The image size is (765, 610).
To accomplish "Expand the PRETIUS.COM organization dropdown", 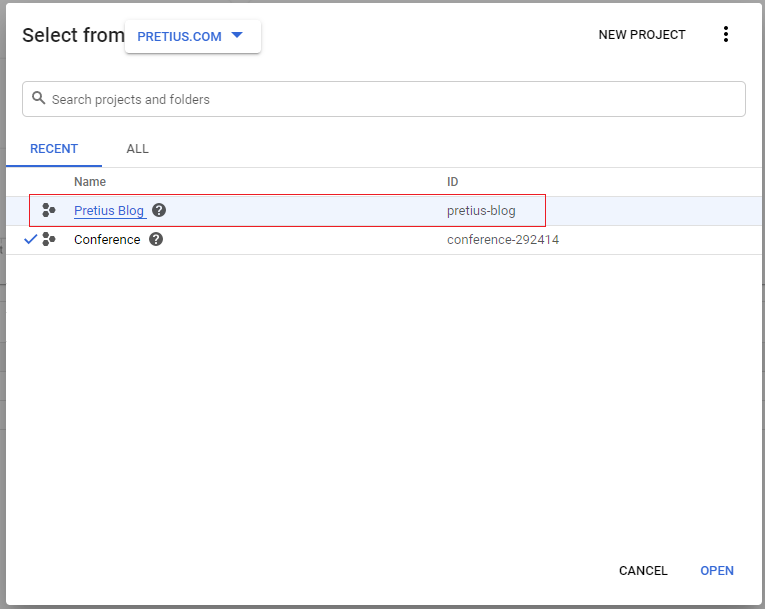I will coord(193,37).
